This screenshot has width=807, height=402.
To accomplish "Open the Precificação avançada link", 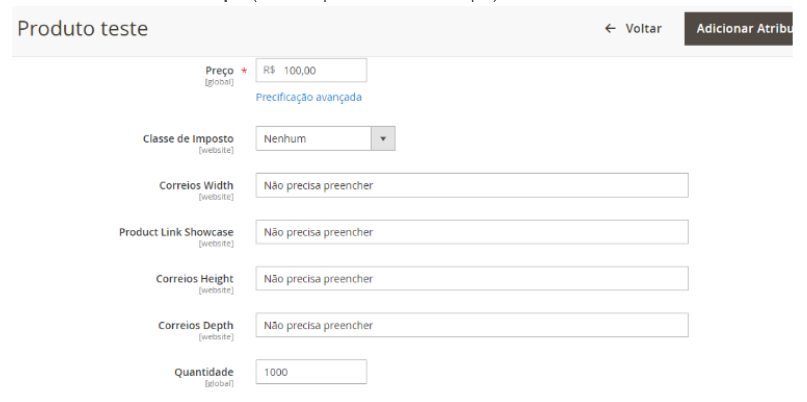I will [308, 97].
